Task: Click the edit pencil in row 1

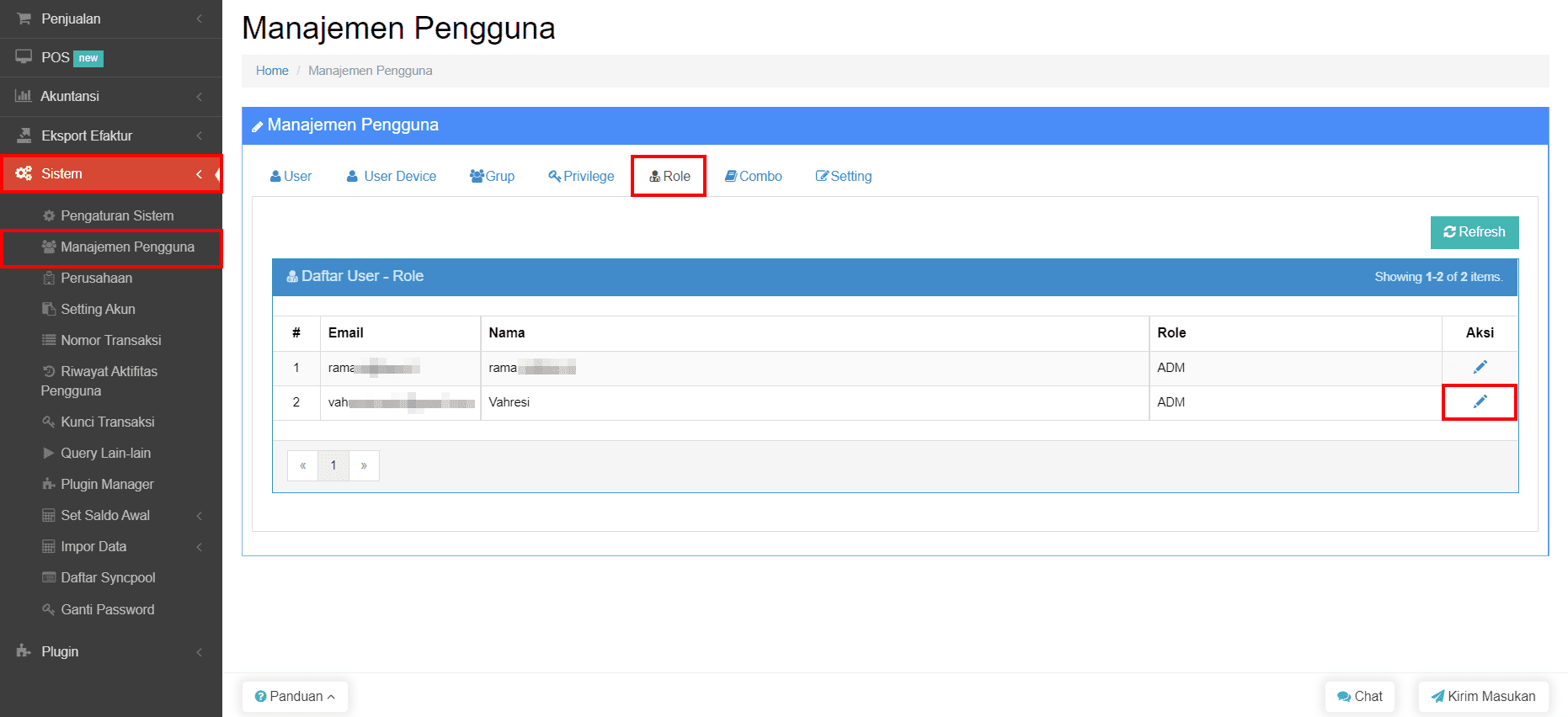Action: click(x=1480, y=367)
